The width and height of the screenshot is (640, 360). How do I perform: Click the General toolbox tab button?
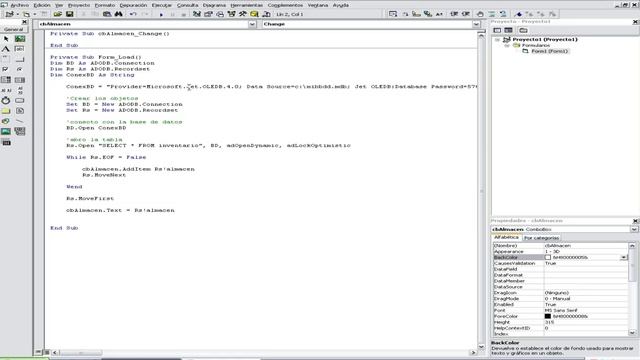(x=14, y=29)
